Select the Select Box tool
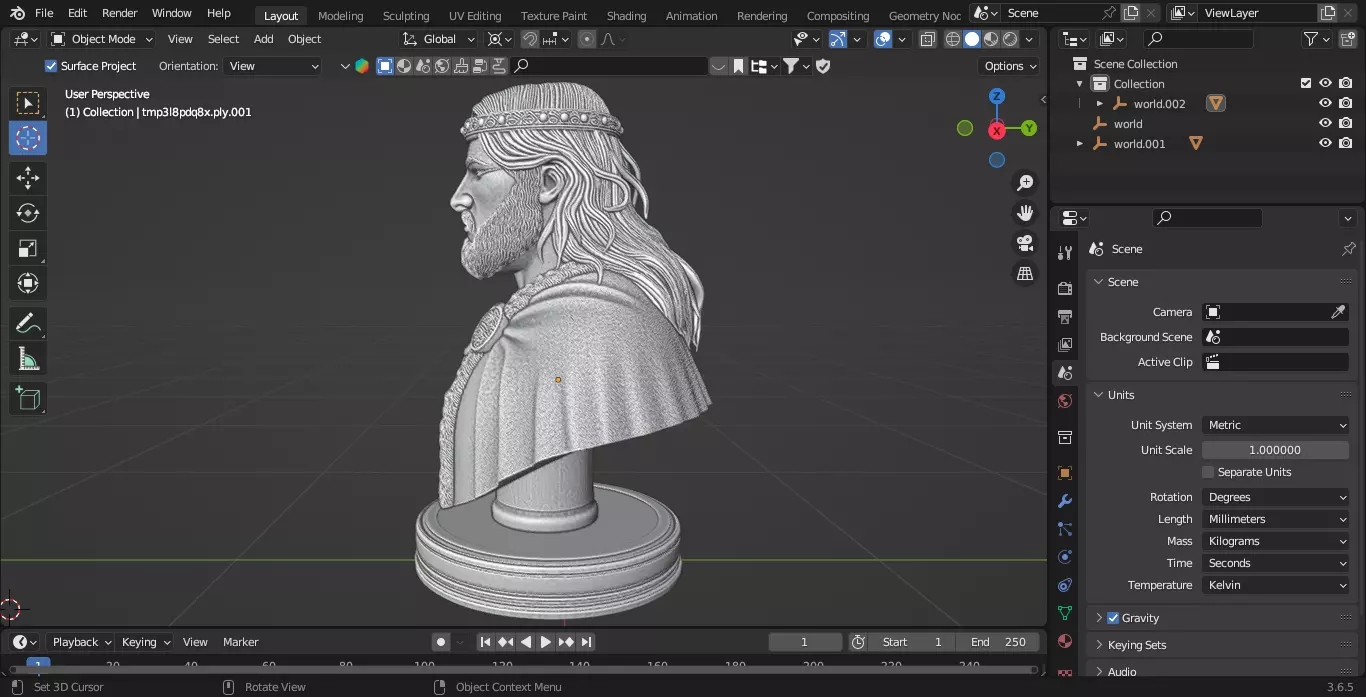Viewport: 1366px width, 697px height. 28,103
